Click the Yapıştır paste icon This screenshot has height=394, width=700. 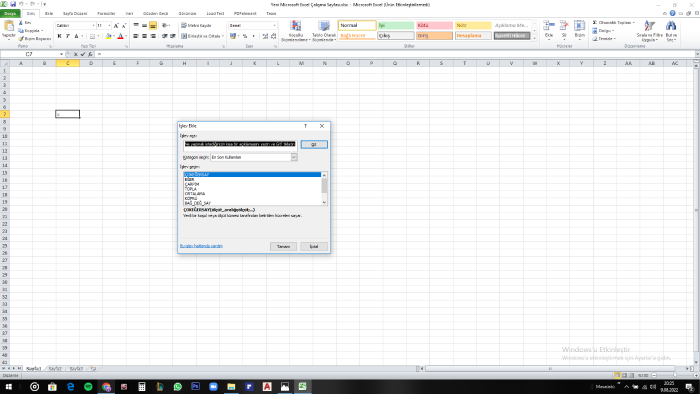[x=8, y=26]
